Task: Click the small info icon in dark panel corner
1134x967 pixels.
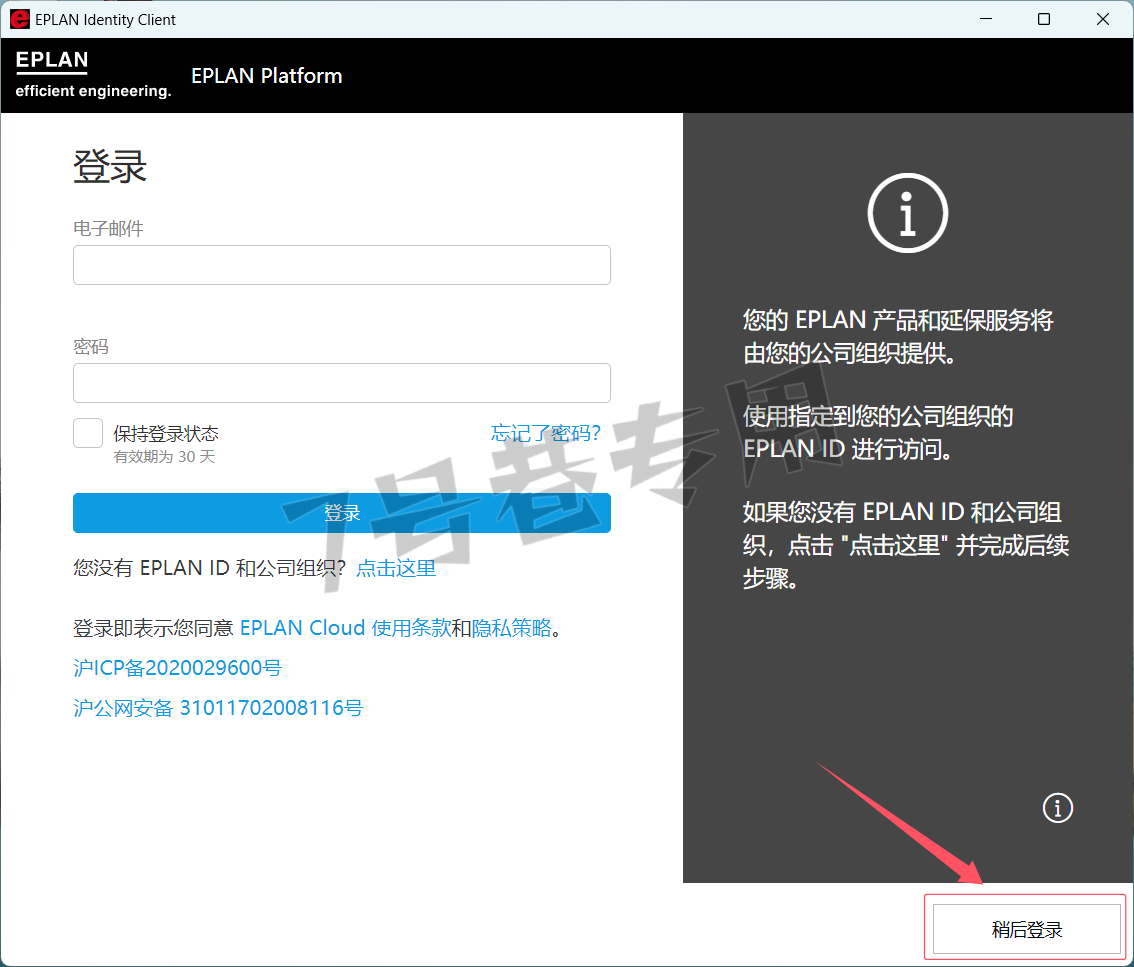Action: coord(1057,807)
